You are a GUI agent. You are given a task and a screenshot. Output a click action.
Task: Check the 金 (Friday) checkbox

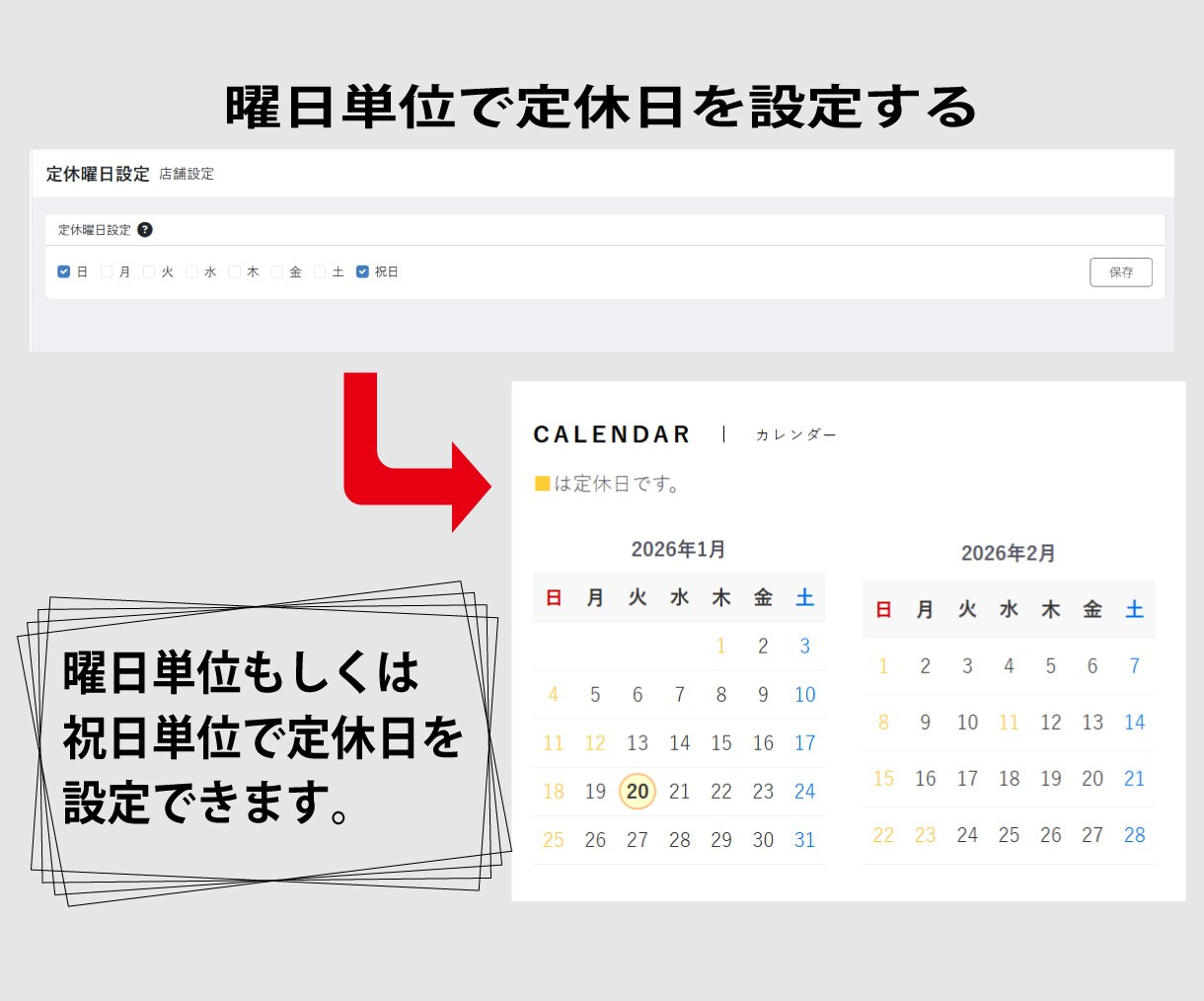(x=277, y=271)
